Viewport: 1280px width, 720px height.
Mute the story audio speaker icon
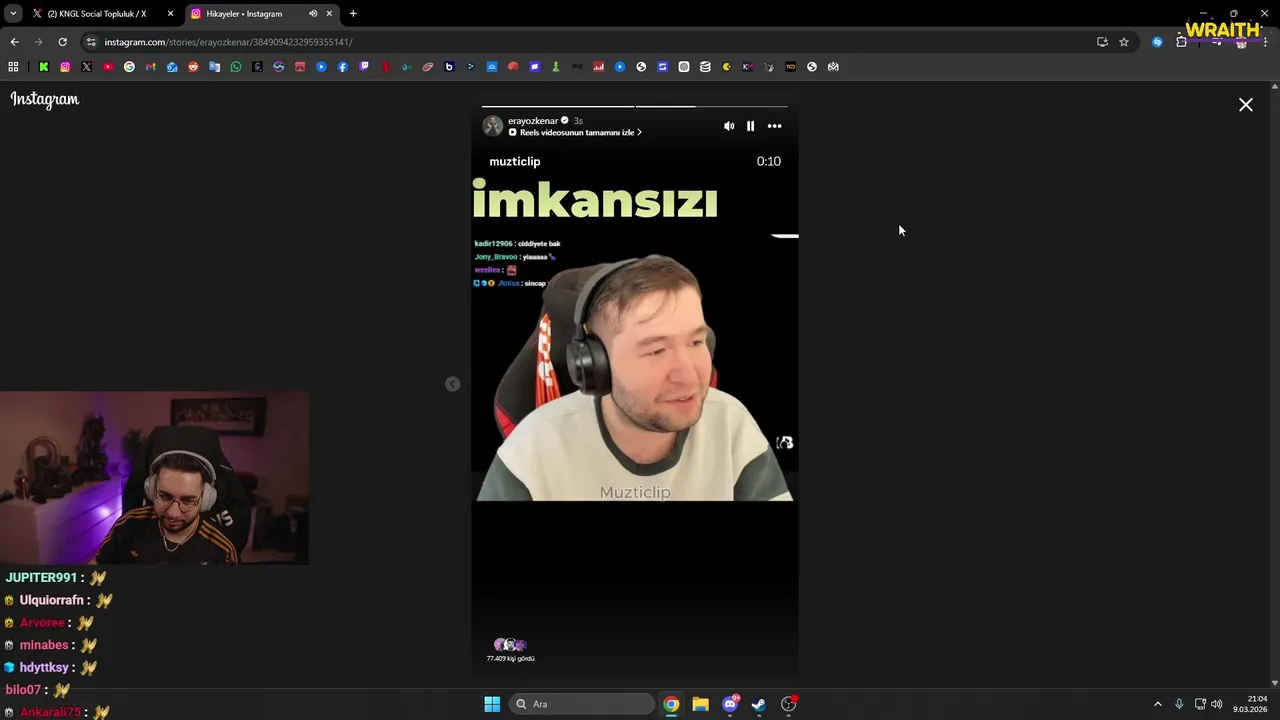[729, 126]
